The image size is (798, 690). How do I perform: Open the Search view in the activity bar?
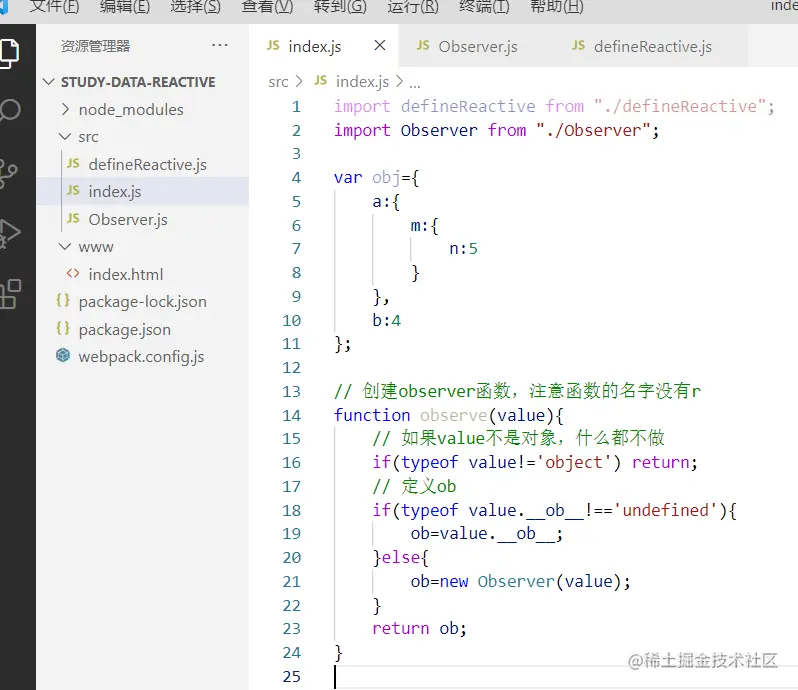pyautogui.click(x=10, y=110)
